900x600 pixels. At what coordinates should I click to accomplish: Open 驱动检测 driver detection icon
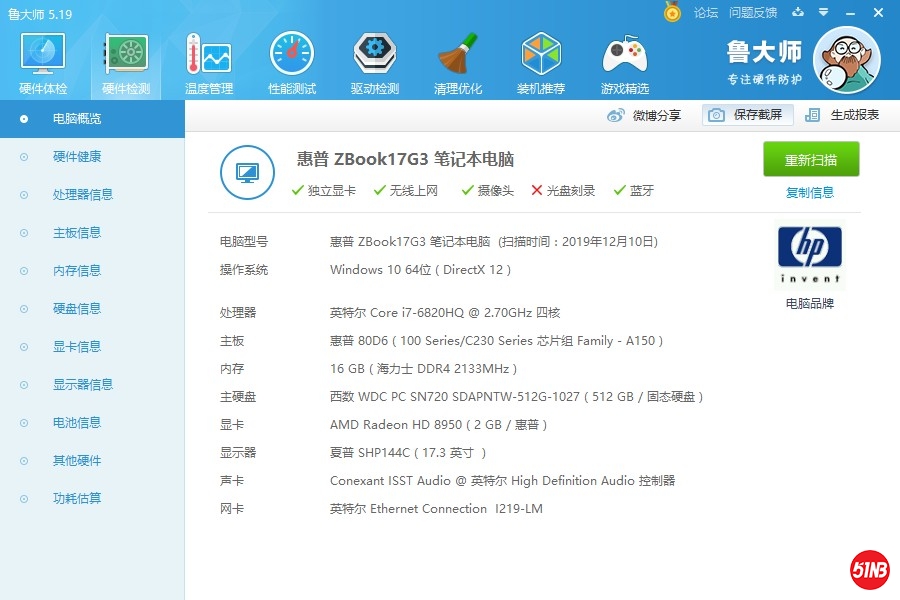click(x=375, y=62)
